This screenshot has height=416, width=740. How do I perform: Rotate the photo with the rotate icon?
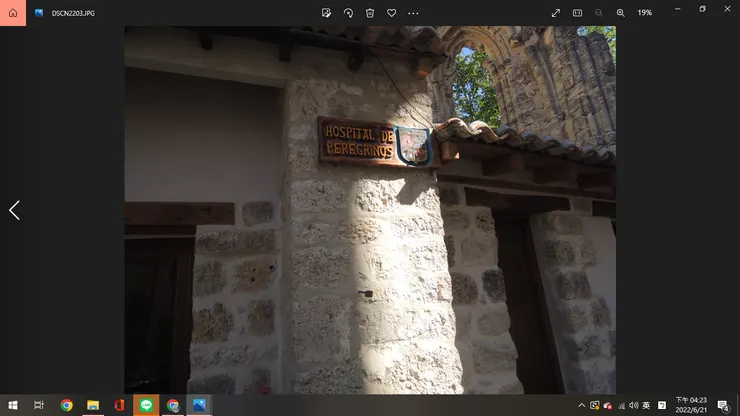click(348, 13)
